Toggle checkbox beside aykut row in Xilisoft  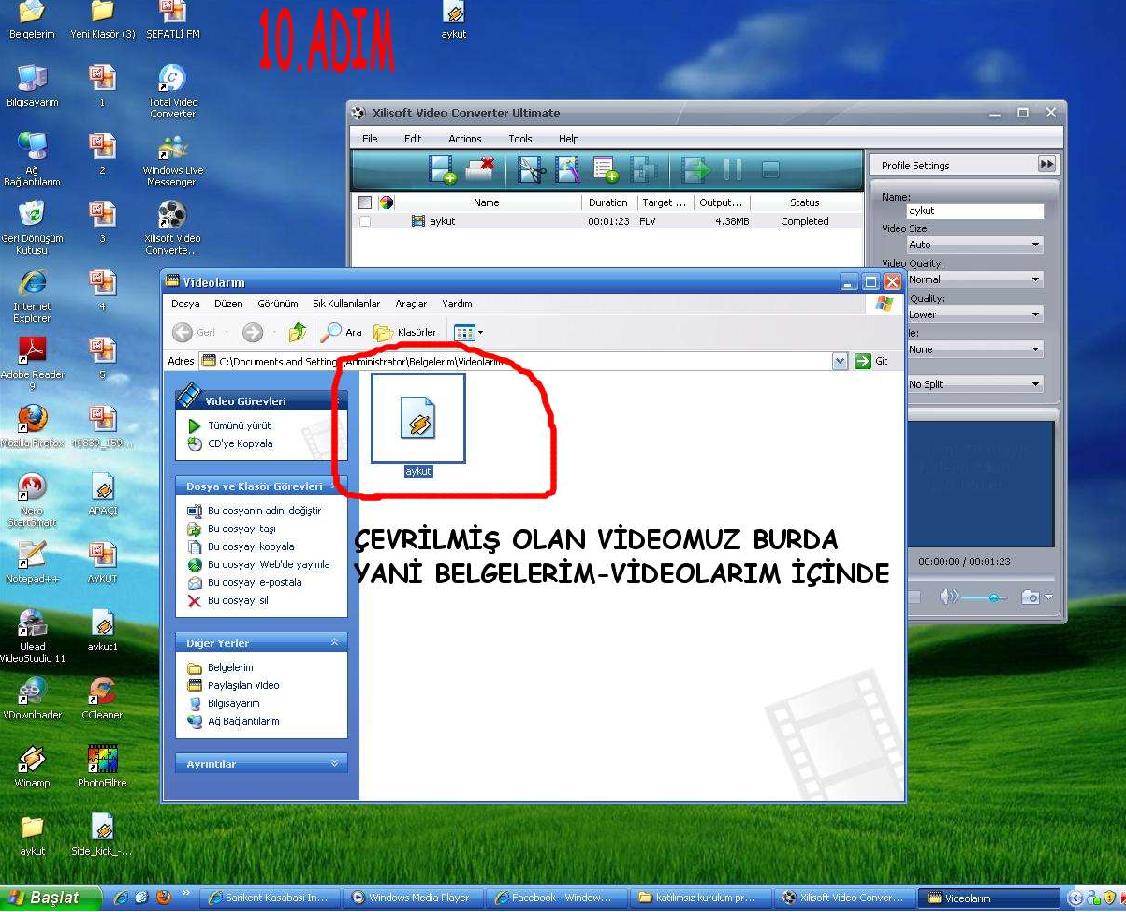click(x=365, y=221)
